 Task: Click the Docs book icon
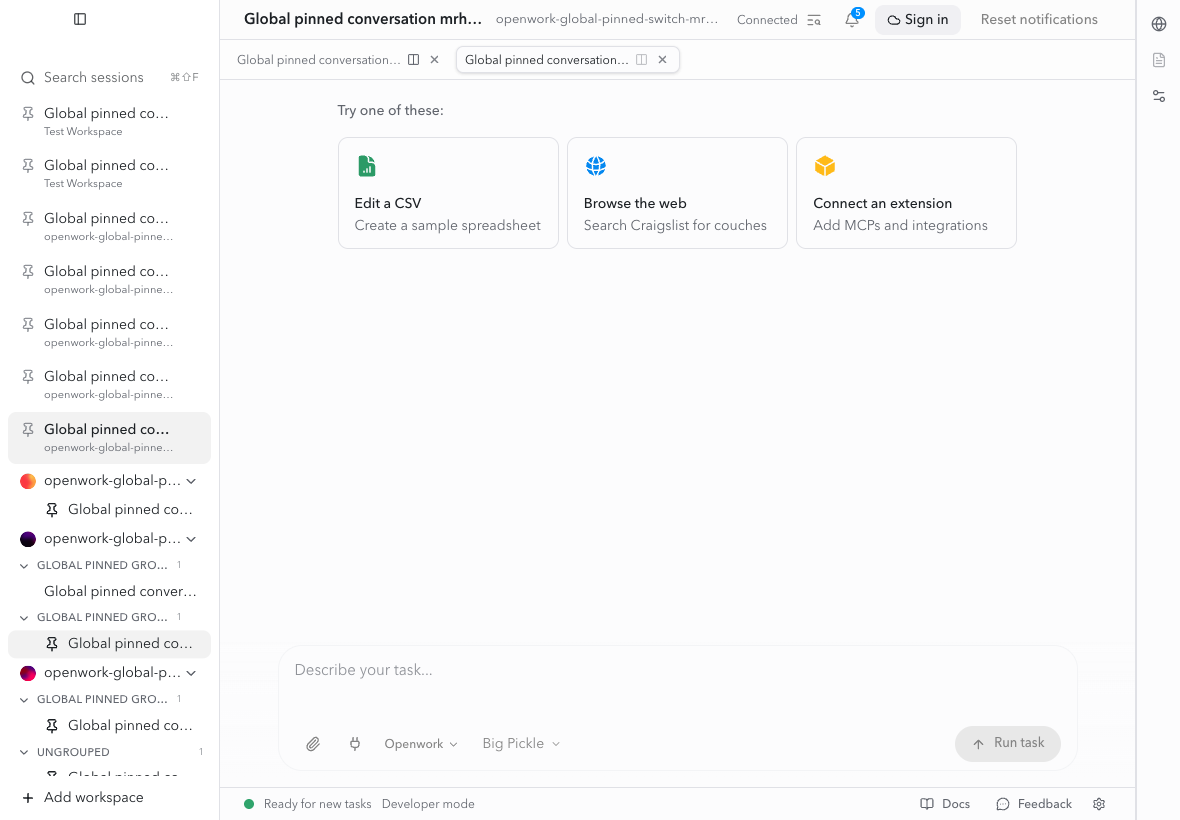click(927, 804)
